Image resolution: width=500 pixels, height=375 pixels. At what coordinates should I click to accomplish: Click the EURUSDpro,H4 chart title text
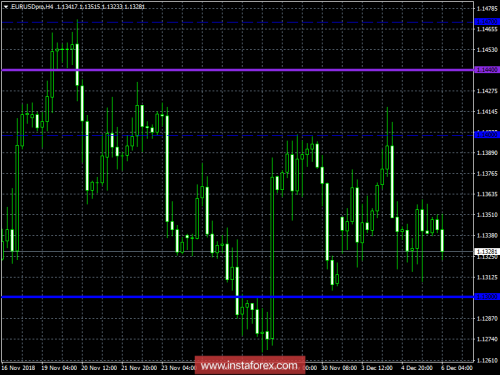coord(32,7)
